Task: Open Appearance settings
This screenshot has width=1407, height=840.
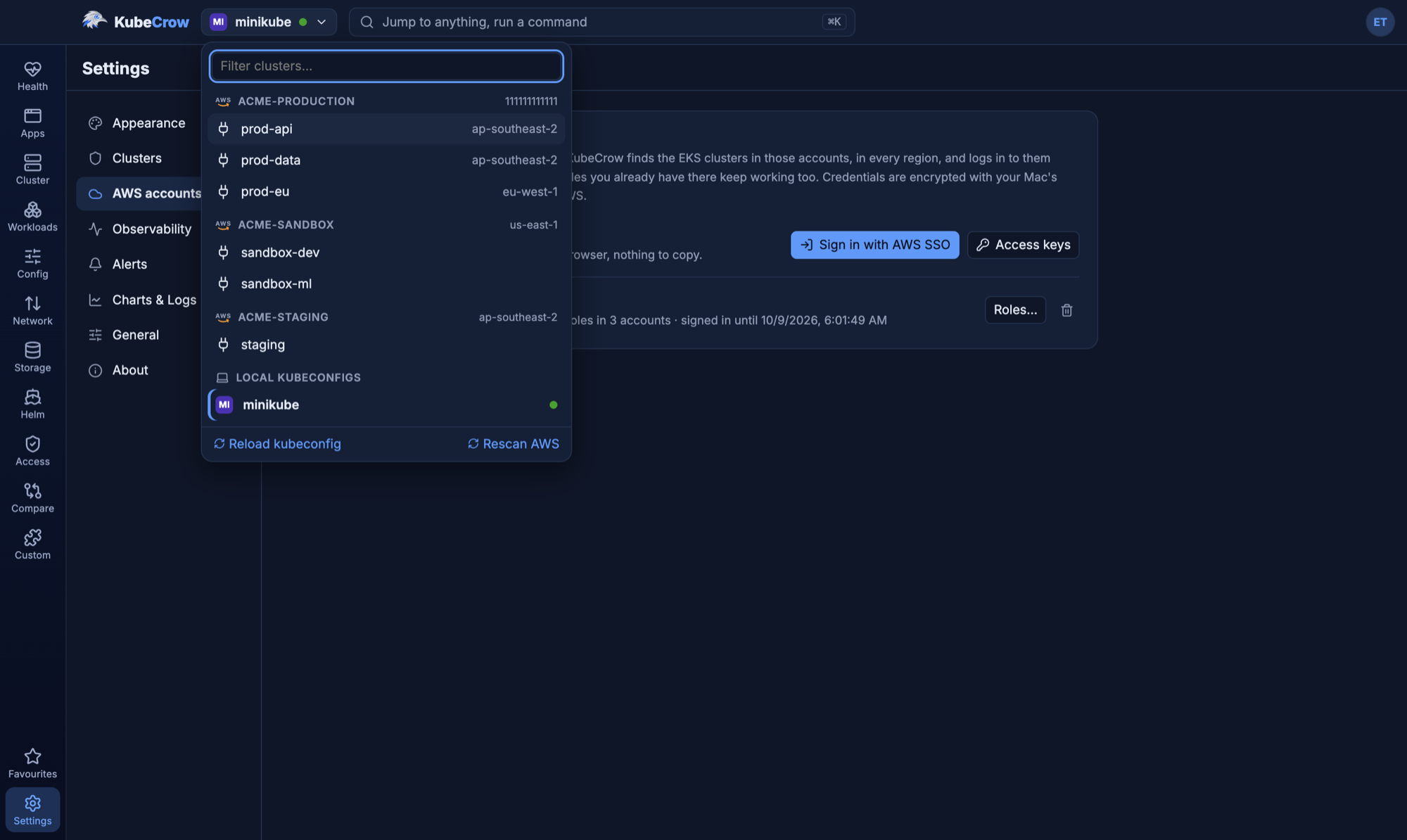Action: point(138,123)
